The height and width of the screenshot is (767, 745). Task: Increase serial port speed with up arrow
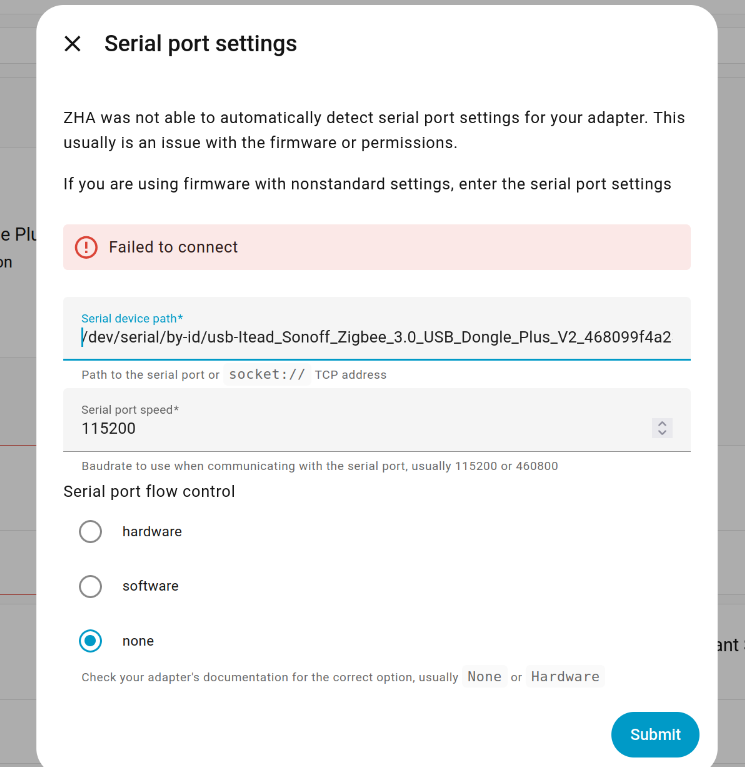tap(661, 423)
